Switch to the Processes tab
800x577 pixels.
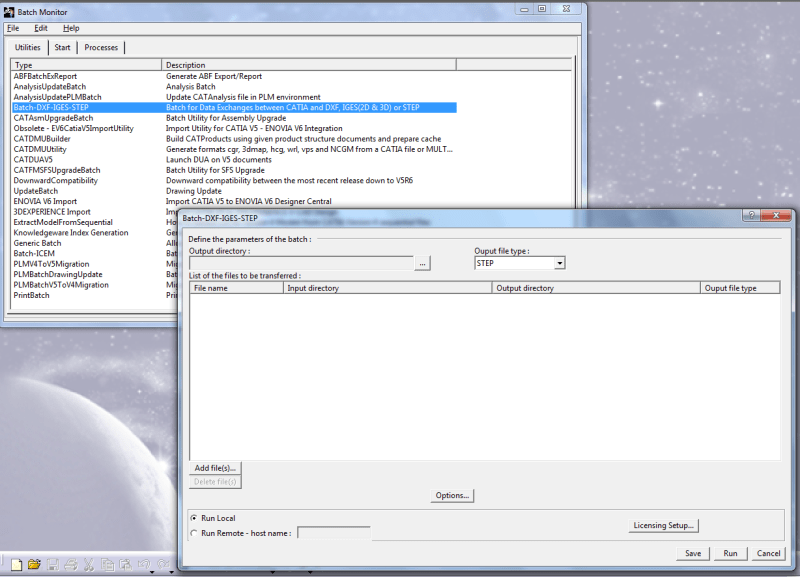click(101, 47)
